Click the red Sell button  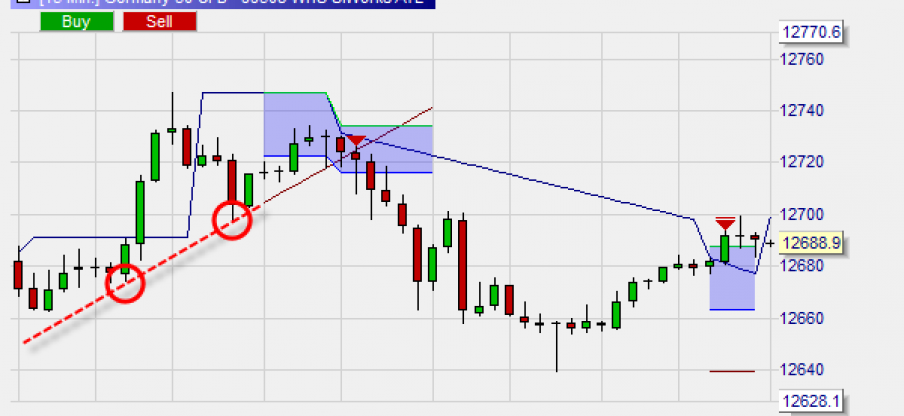(x=159, y=21)
